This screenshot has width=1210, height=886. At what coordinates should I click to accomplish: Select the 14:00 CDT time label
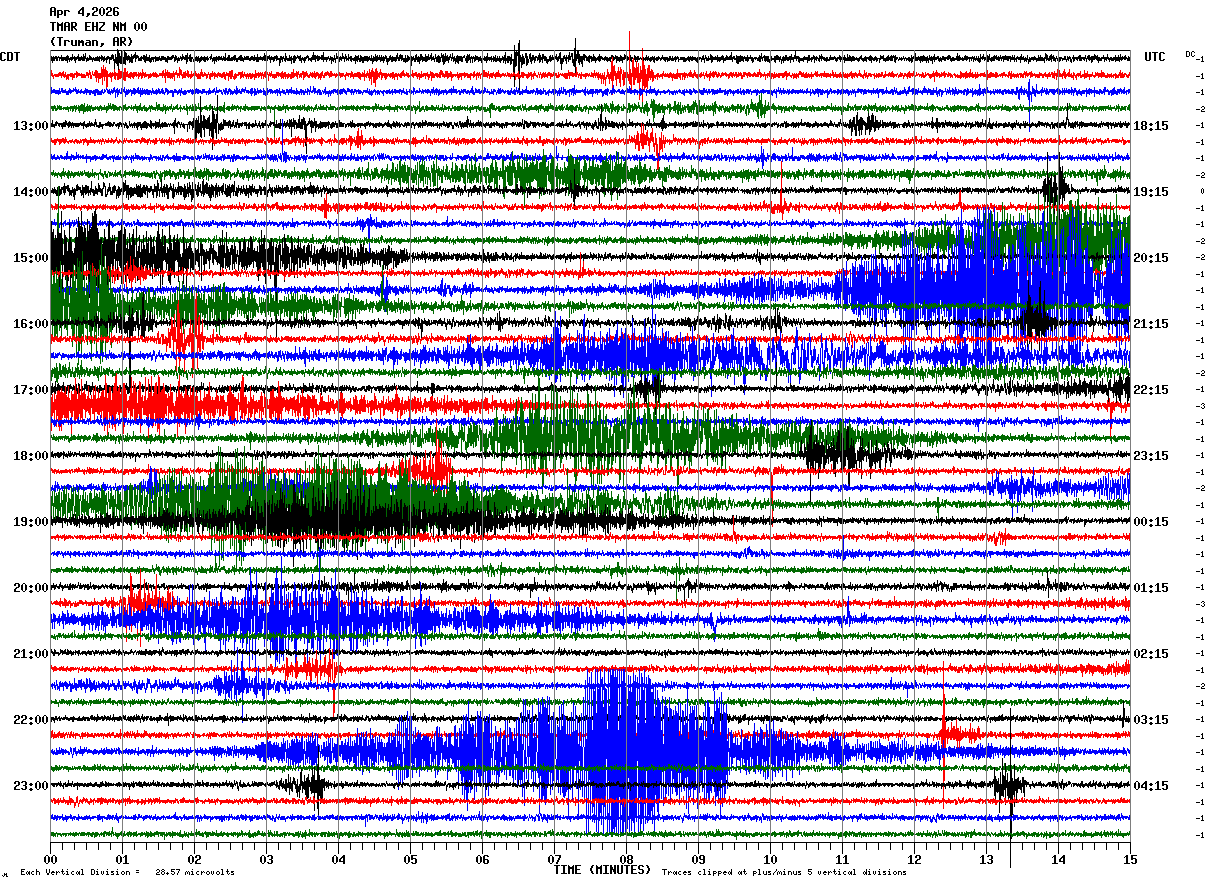[31, 192]
